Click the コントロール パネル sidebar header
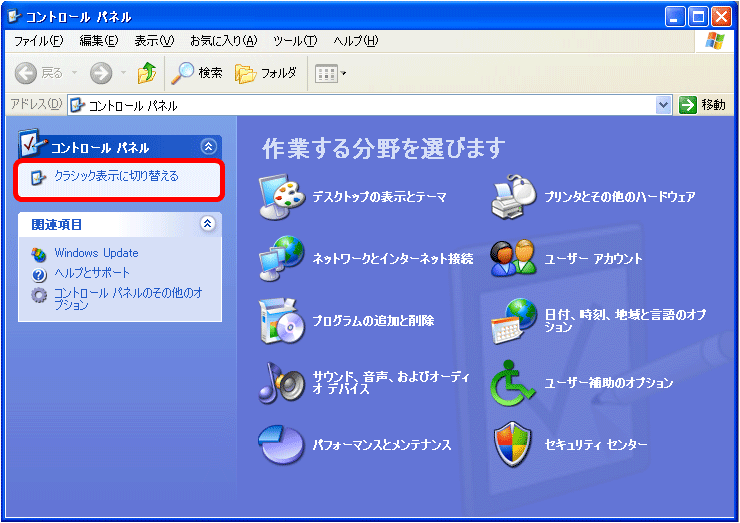The width and height of the screenshot is (740, 523). [x=120, y=147]
